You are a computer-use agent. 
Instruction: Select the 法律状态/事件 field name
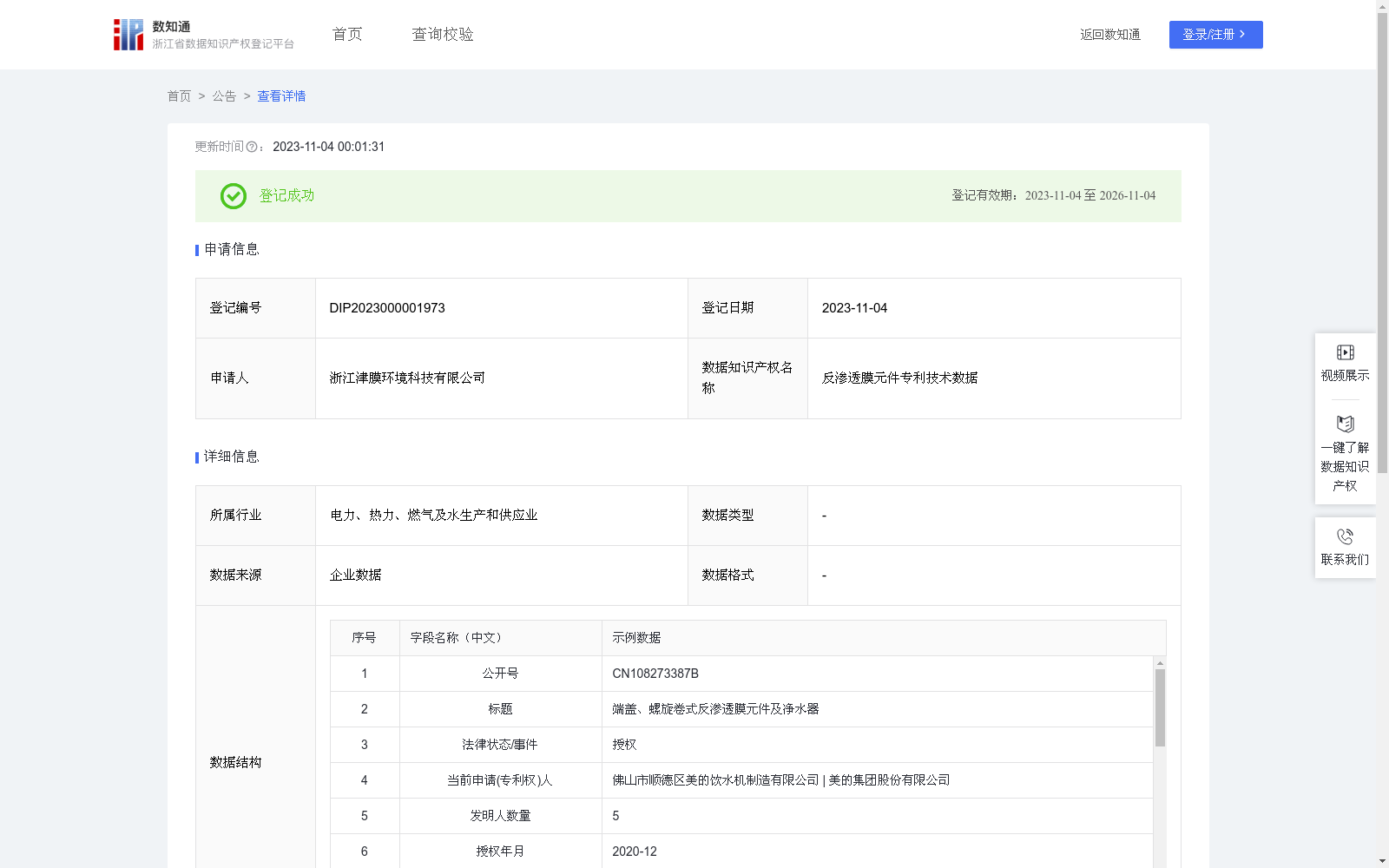click(x=500, y=745)
